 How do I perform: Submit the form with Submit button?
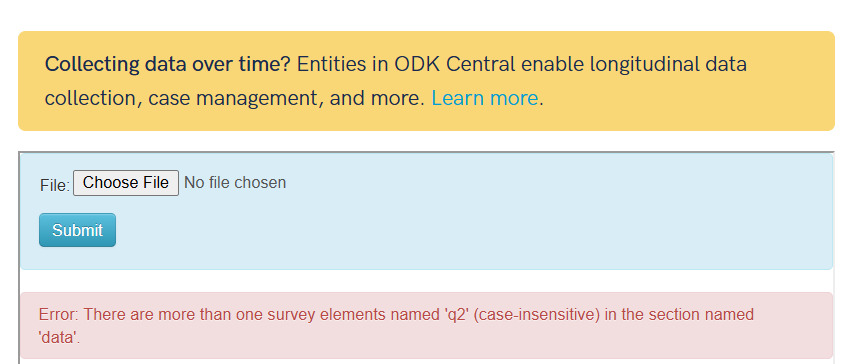point(77,230)
